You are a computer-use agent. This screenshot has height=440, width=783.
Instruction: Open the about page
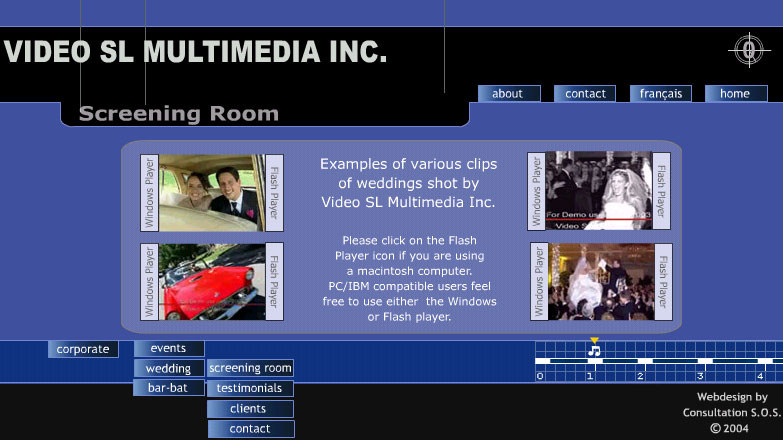pyautogui.click(x=509, y=93)
